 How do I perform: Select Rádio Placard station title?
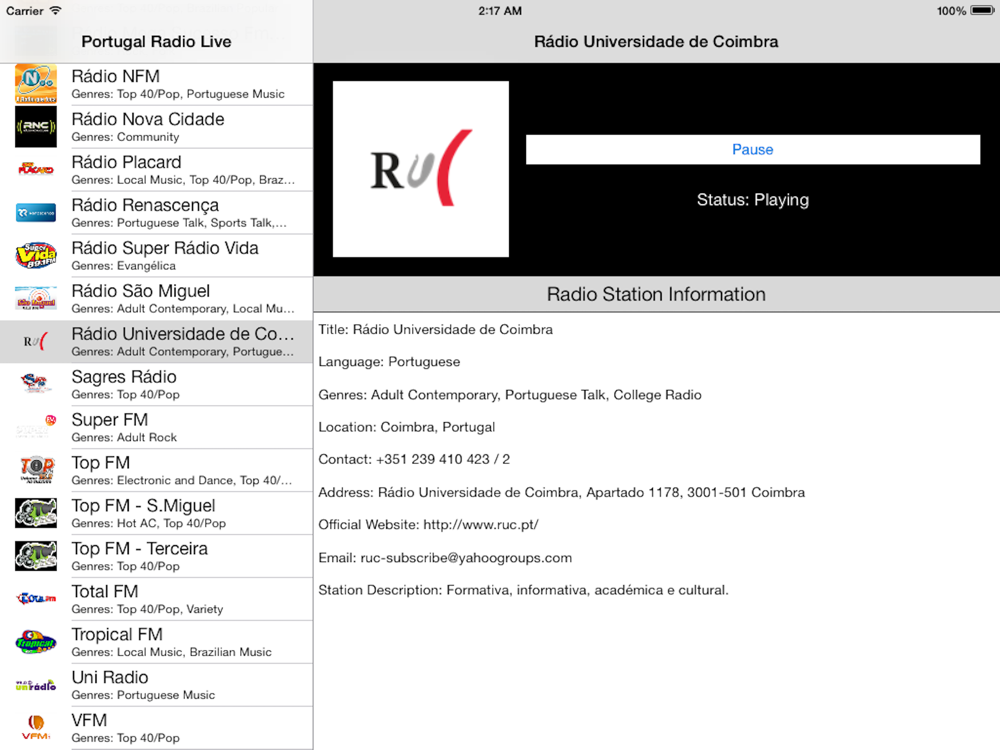(126, 162)
